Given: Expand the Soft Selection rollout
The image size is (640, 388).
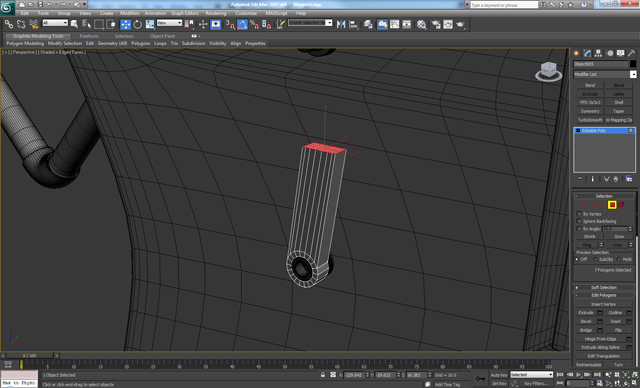Looking at the screenshot, I should pyautogui.click(x=604, y=287).
